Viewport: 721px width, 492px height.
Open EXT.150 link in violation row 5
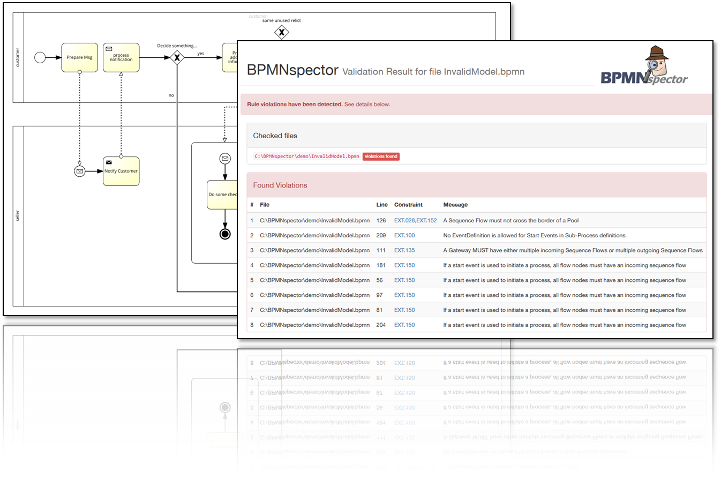[x=405, y=280]
